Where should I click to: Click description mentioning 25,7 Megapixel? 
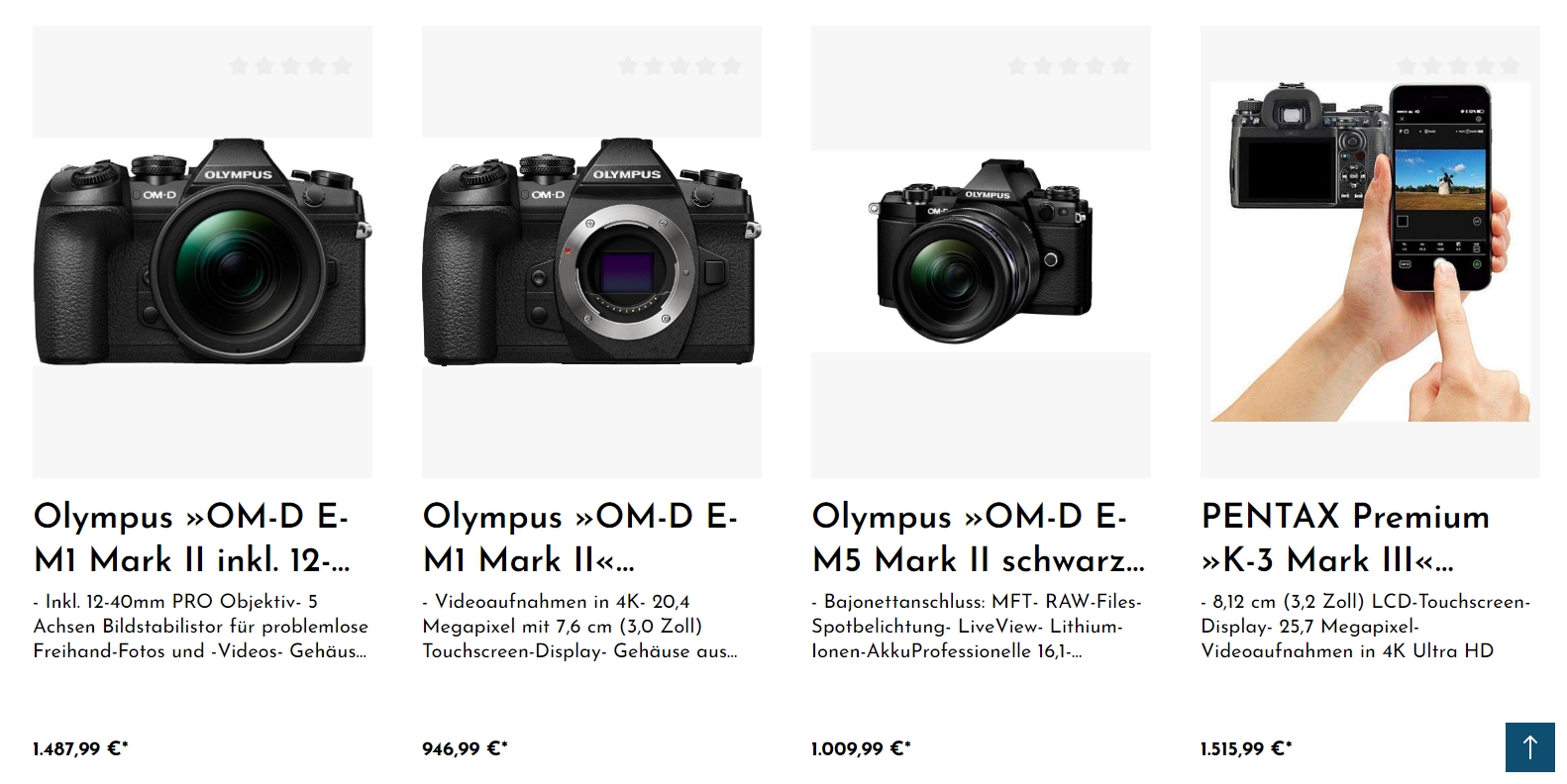(x=1366, y=627)
